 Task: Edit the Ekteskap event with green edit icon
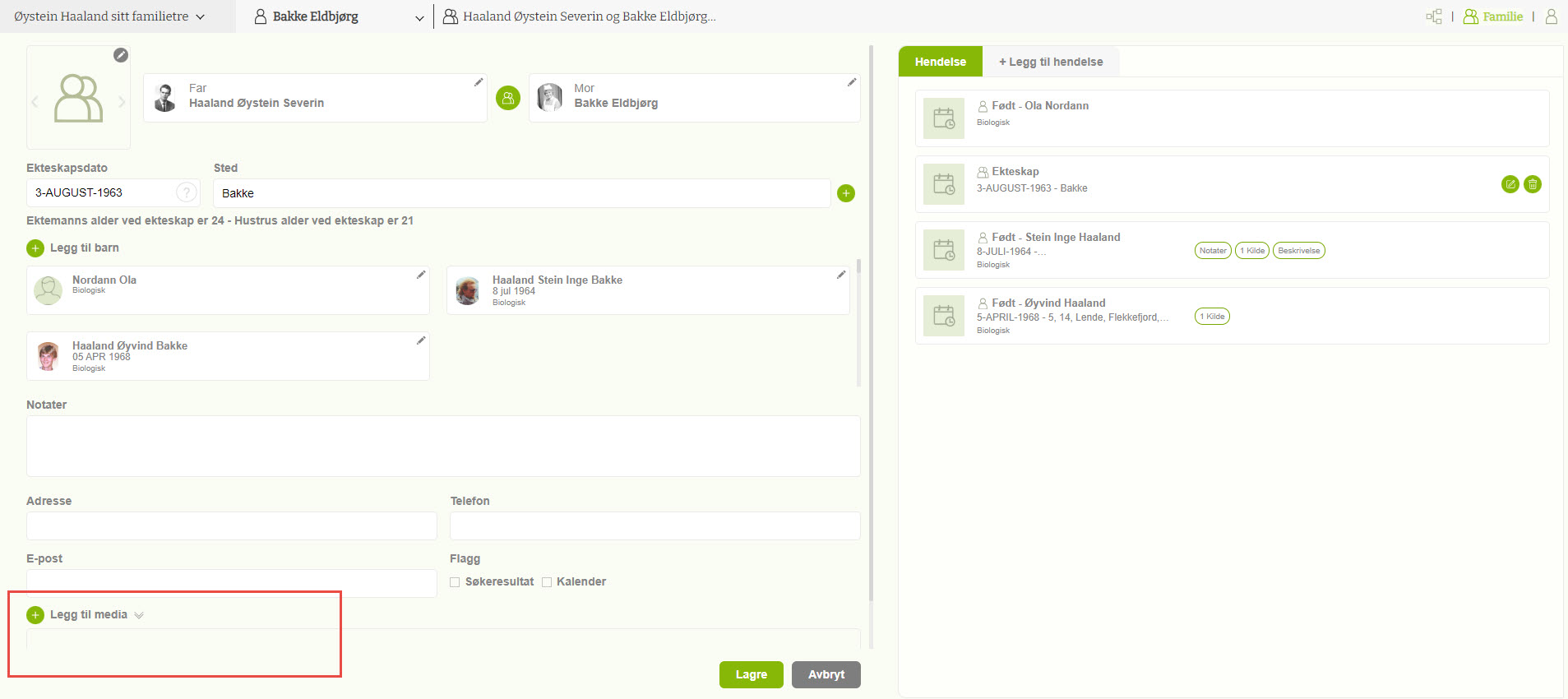pos(1510,184)
